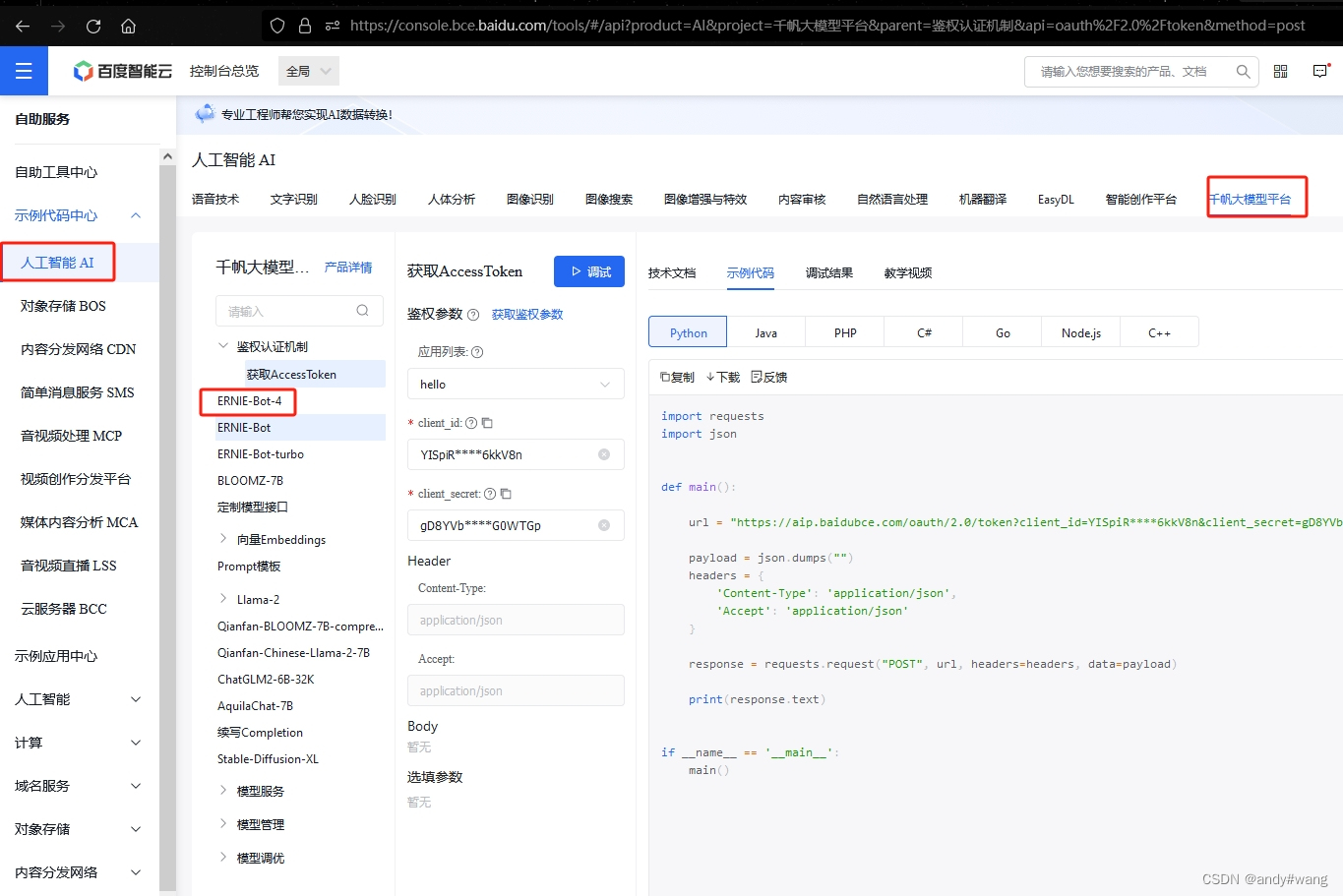Select the Go code language tab
Viewport: 1343px width, 896px height.
pos(1003,332)
